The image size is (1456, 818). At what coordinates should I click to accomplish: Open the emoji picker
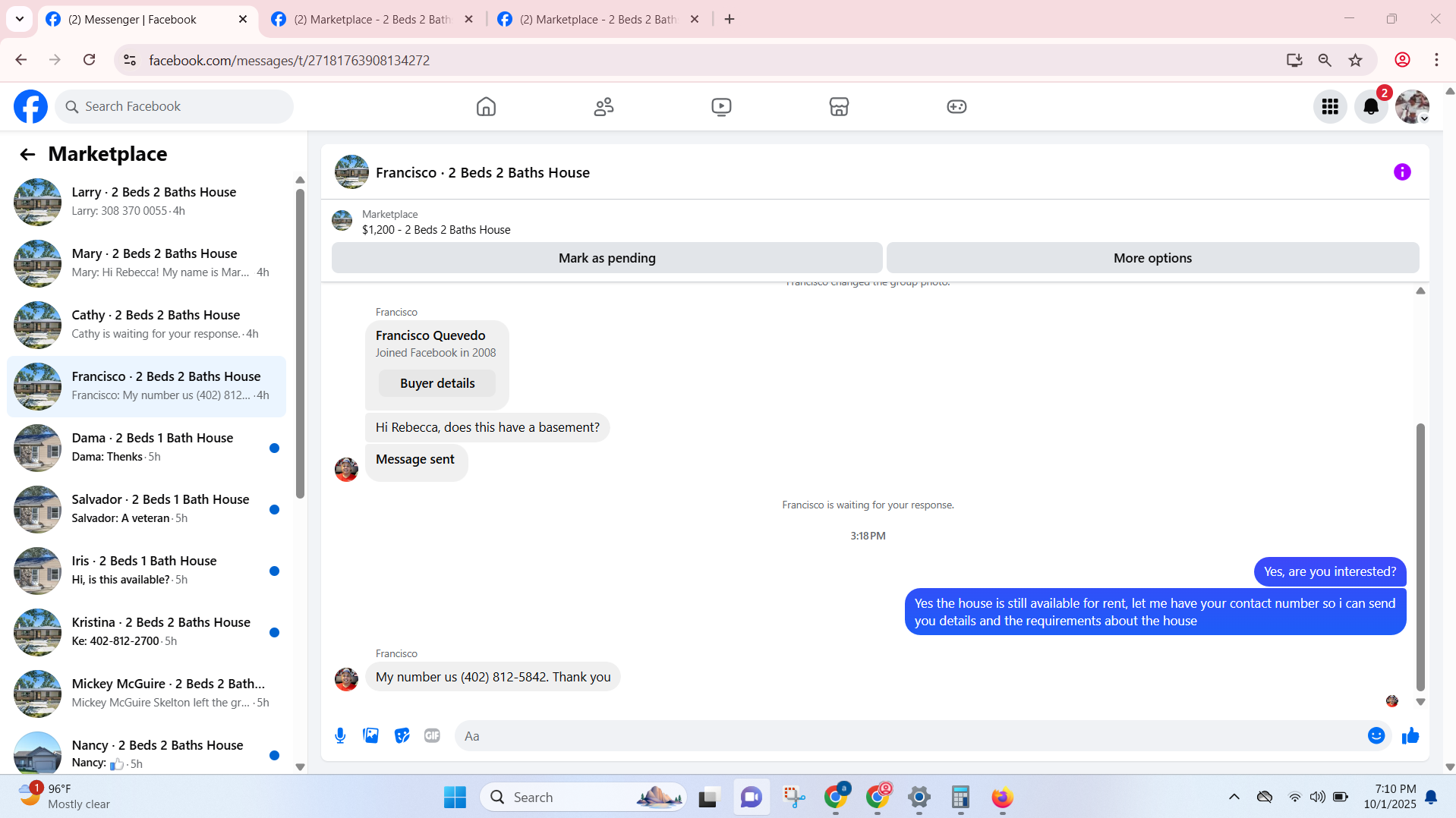coord(1376,735)
